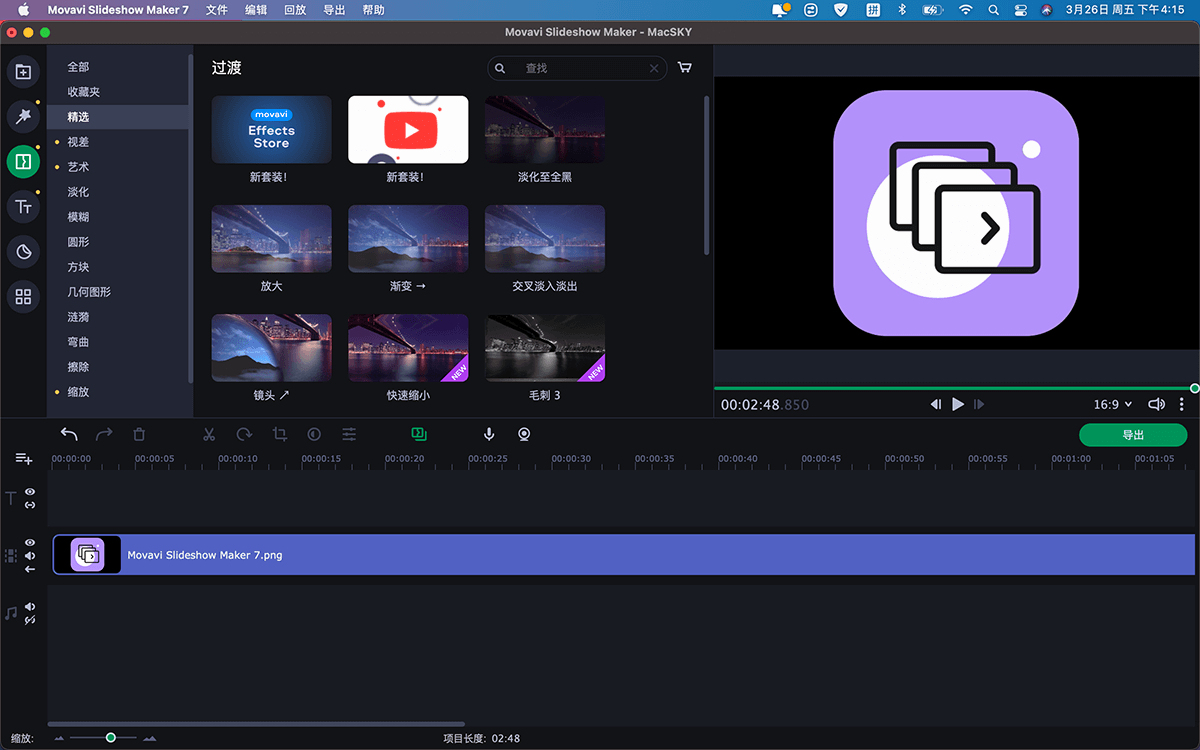The height and width of the screenshot is (750, 1200).
Task: Open the filters magic wand panel
Action: coord(23,116)
